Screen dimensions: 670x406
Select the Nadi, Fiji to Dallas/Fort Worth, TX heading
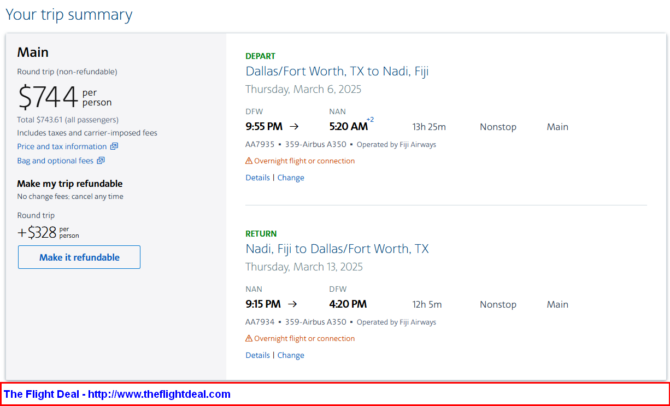(337, 249)
